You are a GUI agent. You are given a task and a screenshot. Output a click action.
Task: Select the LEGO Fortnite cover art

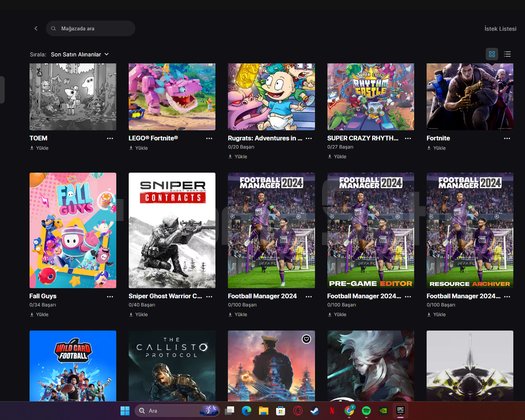(172, 97)
